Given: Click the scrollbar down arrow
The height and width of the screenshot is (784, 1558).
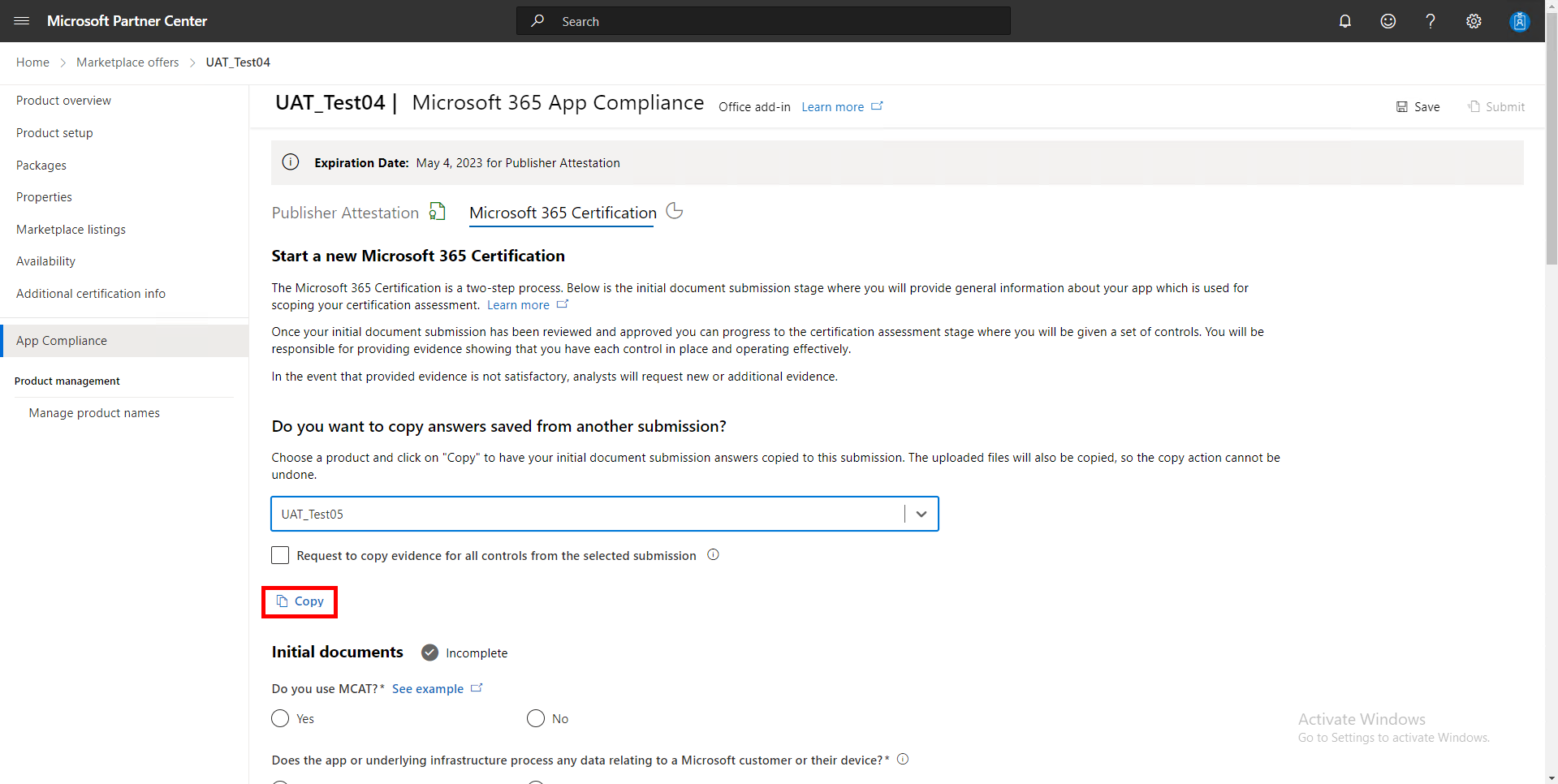Looking at the screenshot, I should click(1552, 778).
